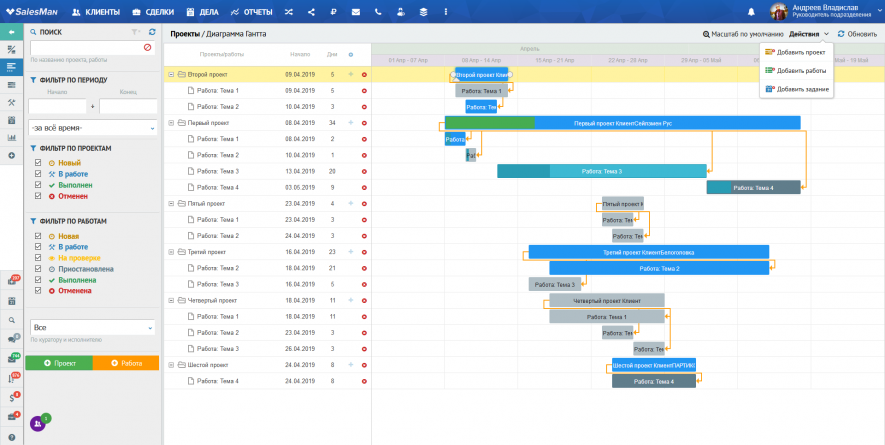The height and width of the screenshot is (445, 885).
Task: Click the refresh icon in search panel
Action: (152, 32)
